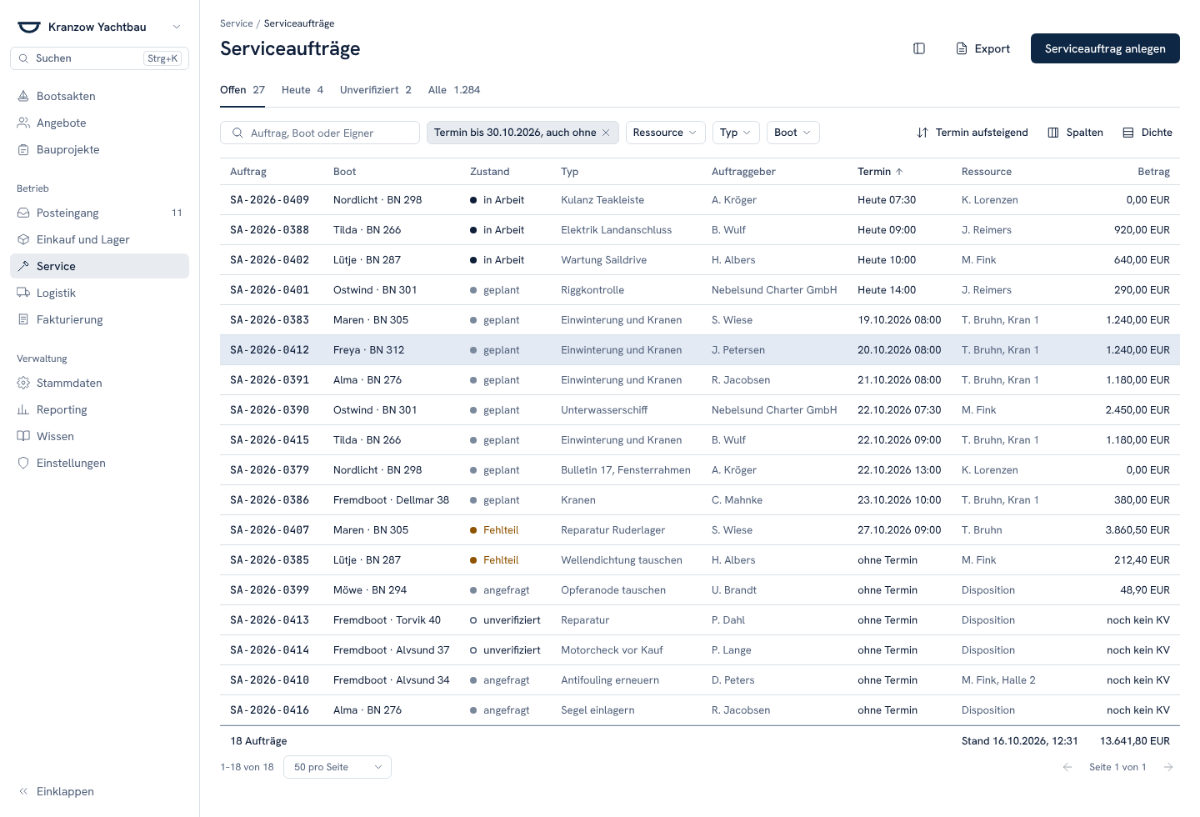
Task: Sort by Termin aufsteigend button
Action: click(972, 133)
